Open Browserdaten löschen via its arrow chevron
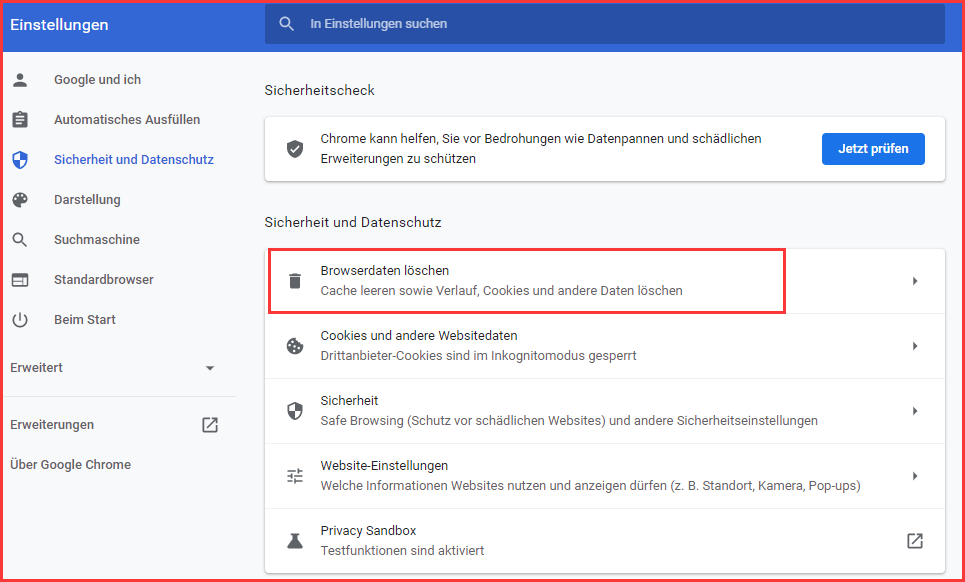This screenshot has width=965, height=582. click(x=914, y=280)
